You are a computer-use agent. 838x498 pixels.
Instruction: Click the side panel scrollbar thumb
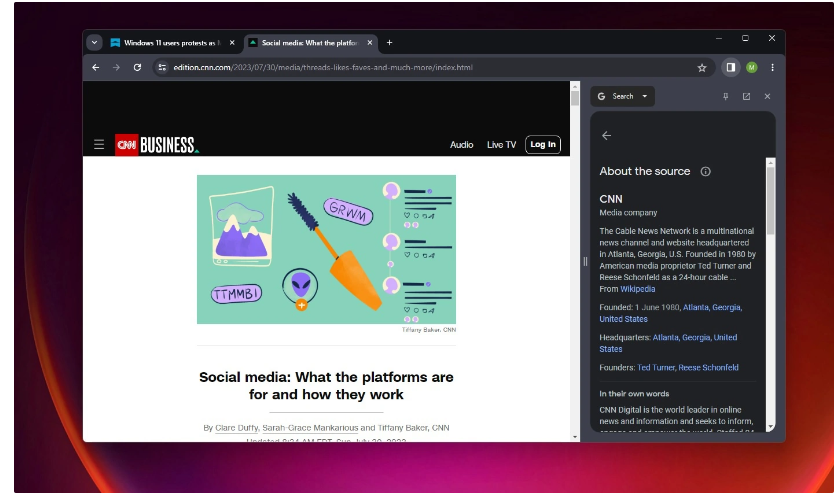click(771, 201)
